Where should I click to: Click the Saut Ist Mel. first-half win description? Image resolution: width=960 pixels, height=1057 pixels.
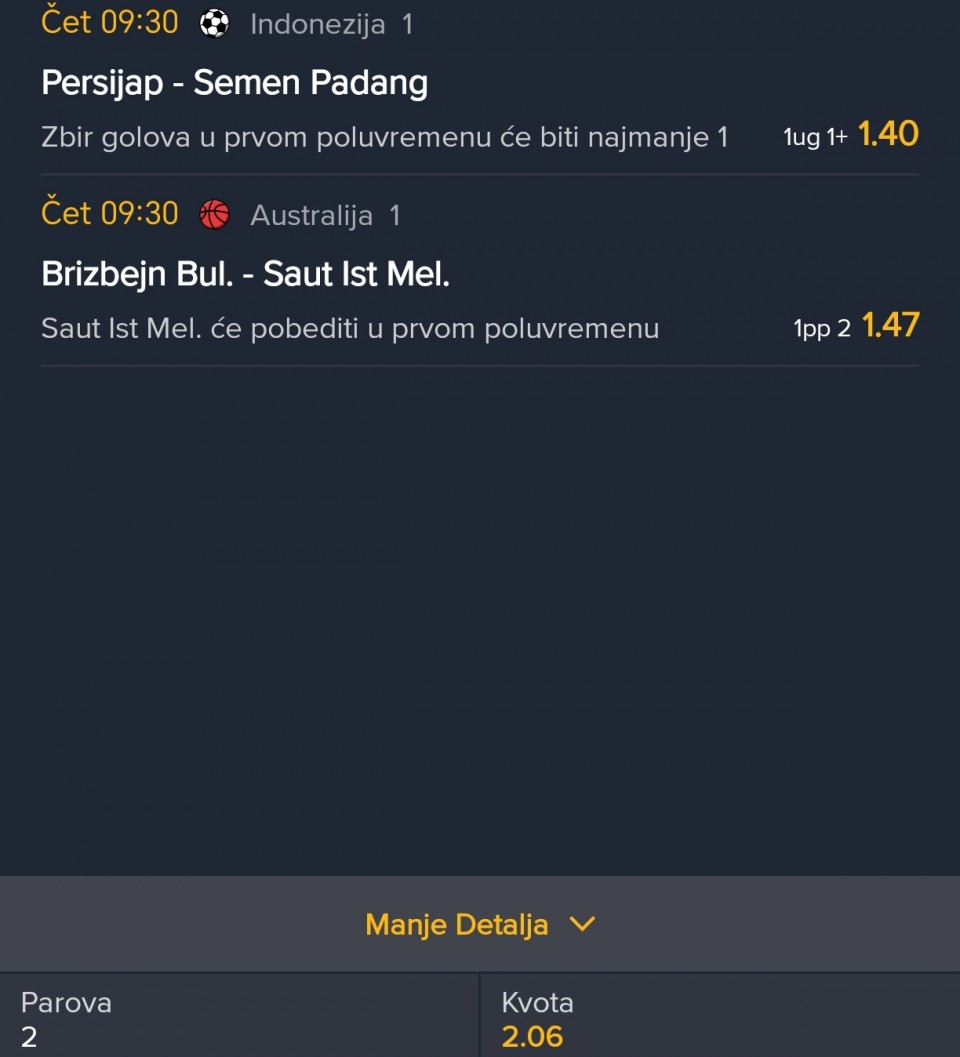tap(350, 328)
